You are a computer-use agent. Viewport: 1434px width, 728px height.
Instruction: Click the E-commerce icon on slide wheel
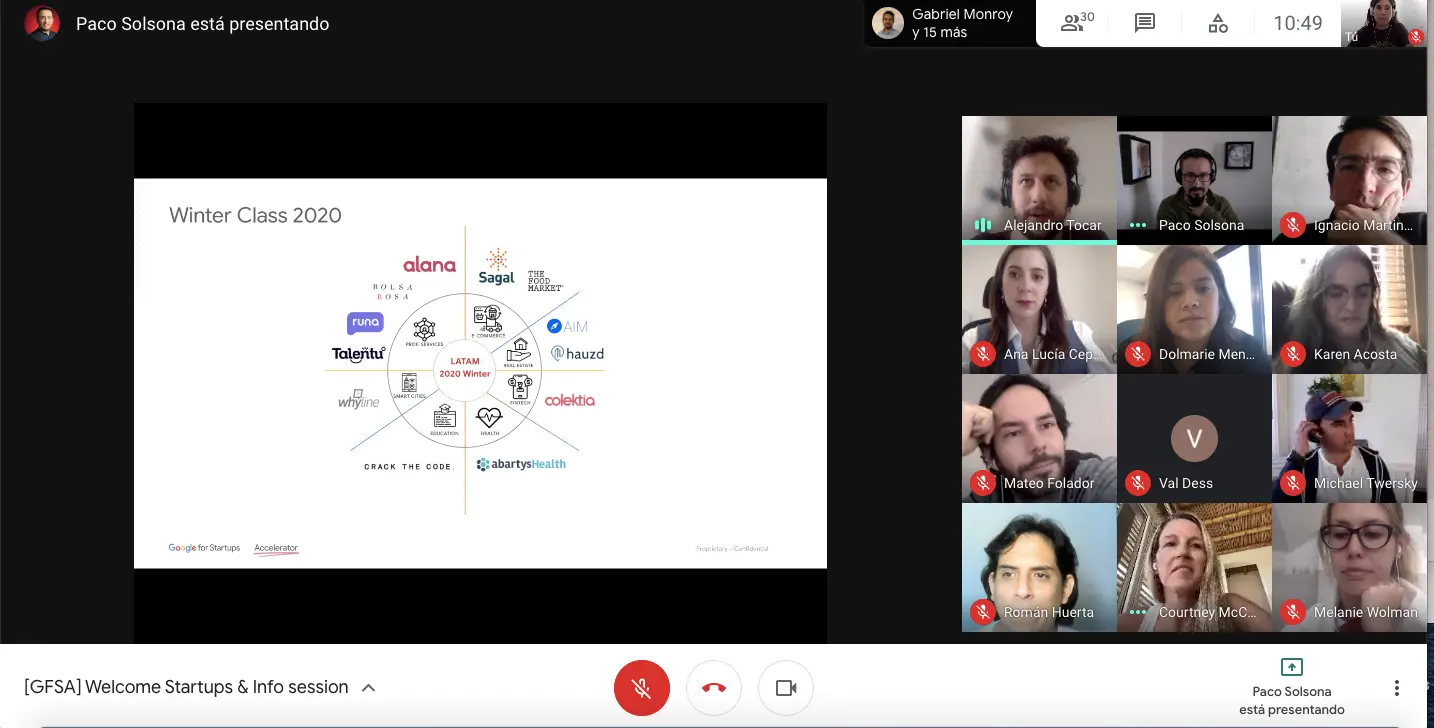(488, 321)
